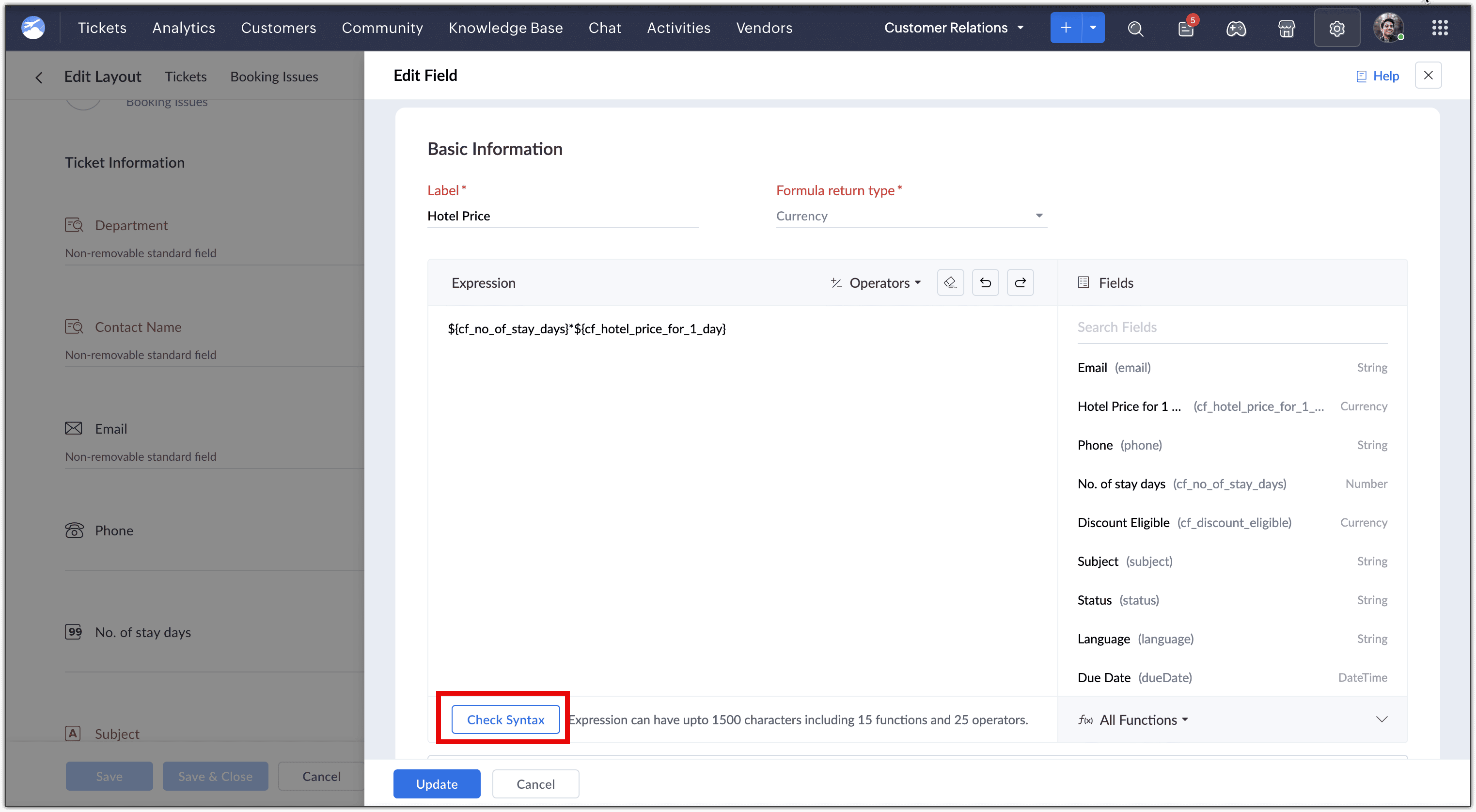The image size is (1476, 812).
Task: Click the Search Fields input box
Action: click(1232, 327)
